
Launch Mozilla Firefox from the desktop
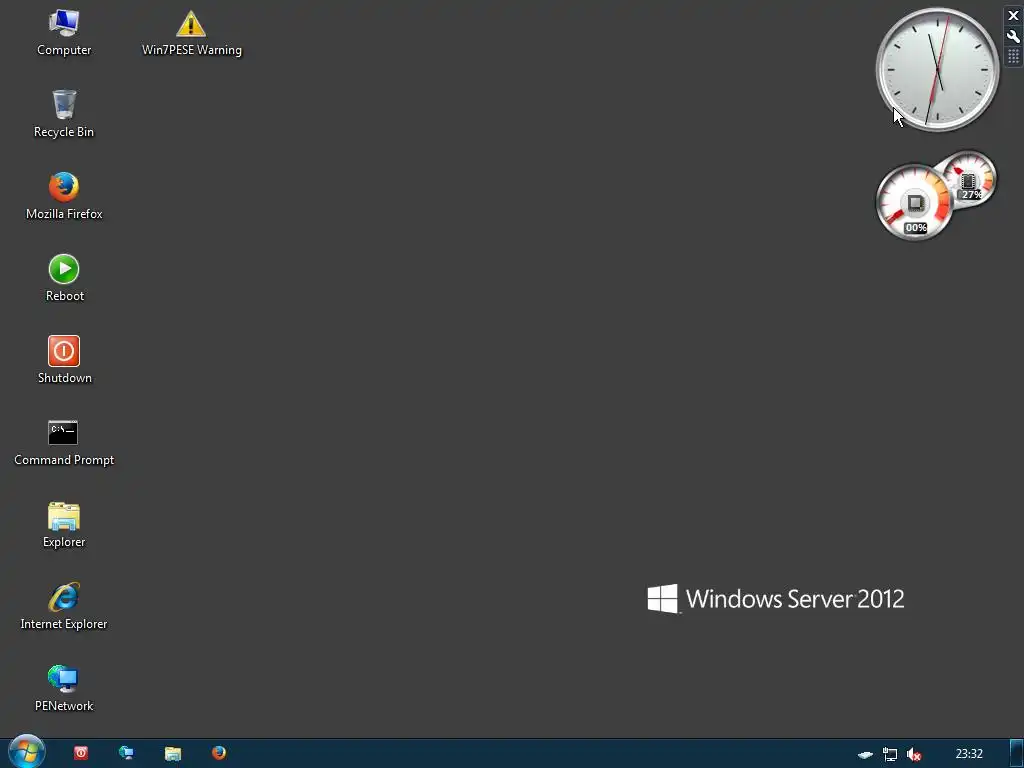pyautogui.click(x=64, y=196)
